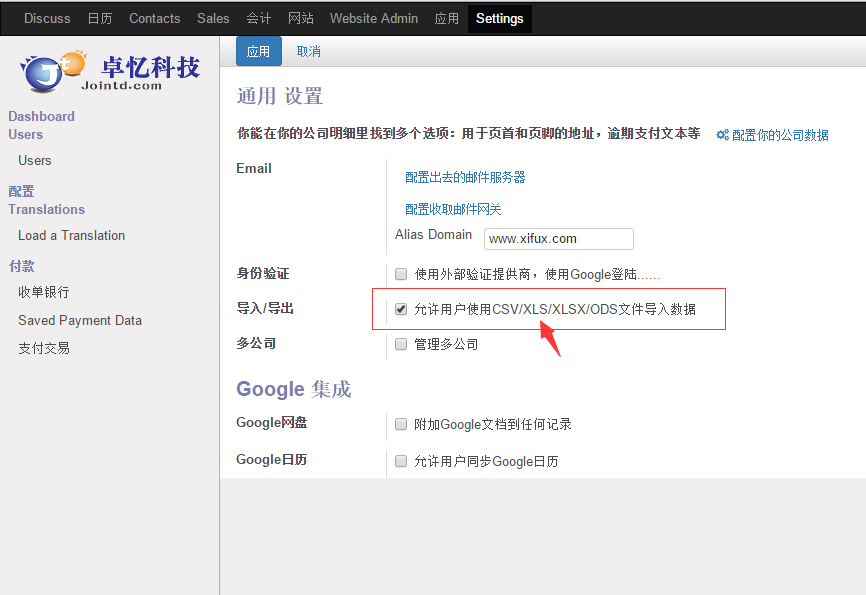The image size is (866, 595).
Task: Open the Discuss menu
Action: (x=47, y=18)
